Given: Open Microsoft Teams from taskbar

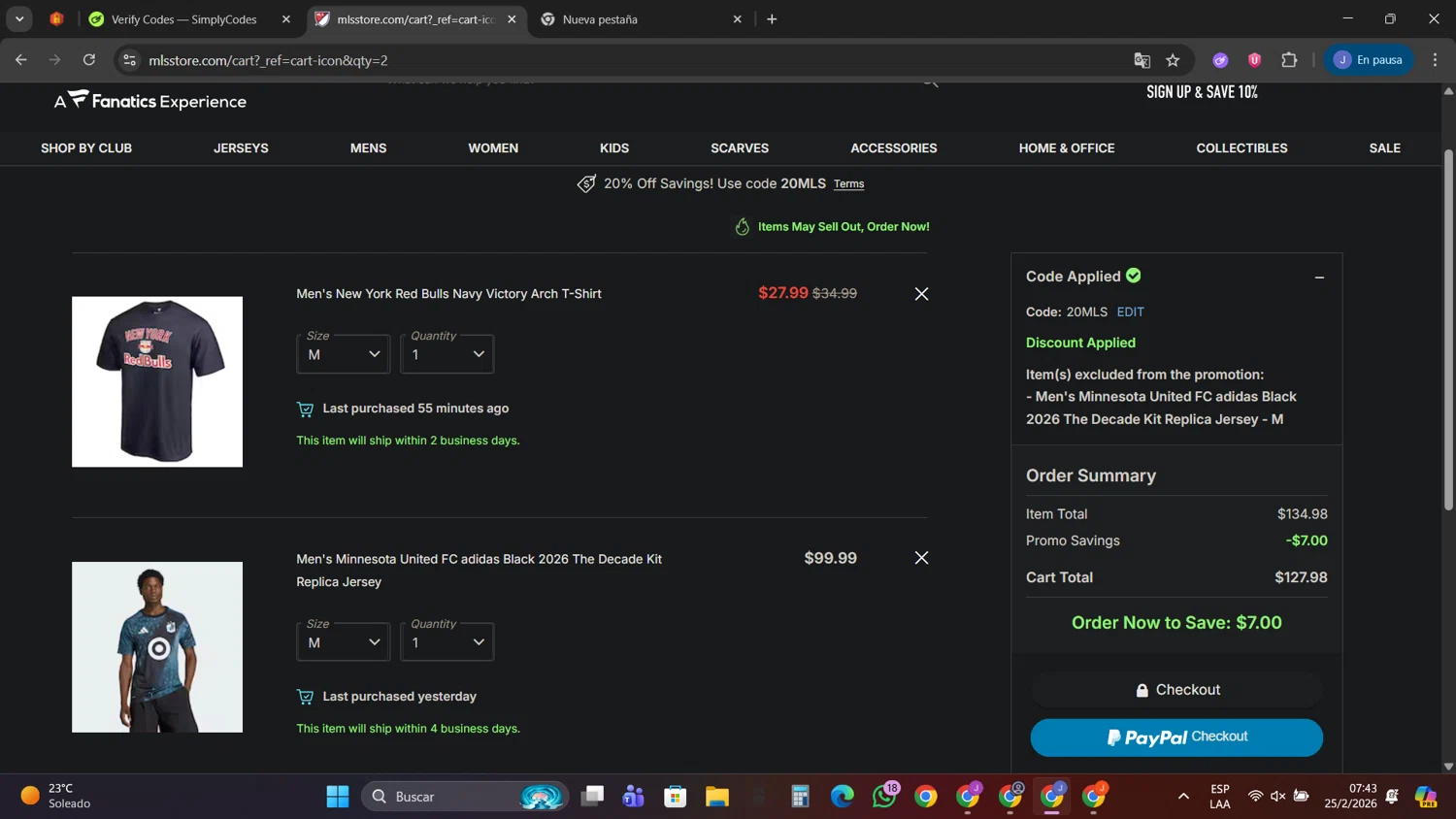Looking at the screenshot, I should [x=634, y=797].
